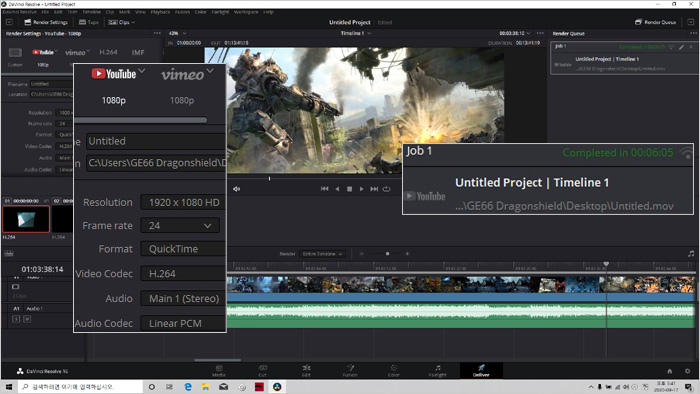The width and height of the screenshot is (700, 394).
Task: Switch to the Media page
Action: 219,371
